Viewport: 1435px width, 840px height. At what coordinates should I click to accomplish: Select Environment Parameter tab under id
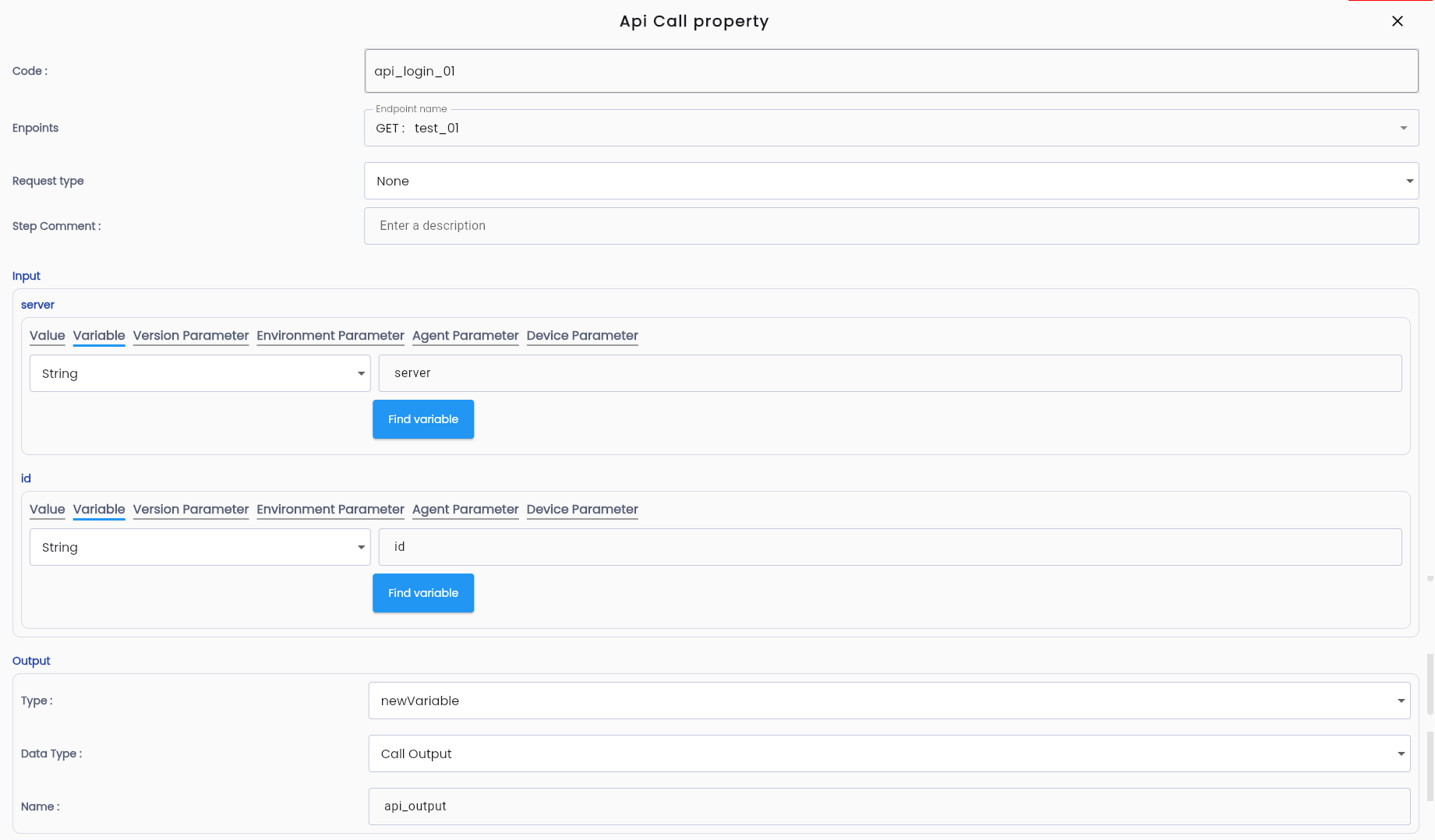[x=330, y=510]
